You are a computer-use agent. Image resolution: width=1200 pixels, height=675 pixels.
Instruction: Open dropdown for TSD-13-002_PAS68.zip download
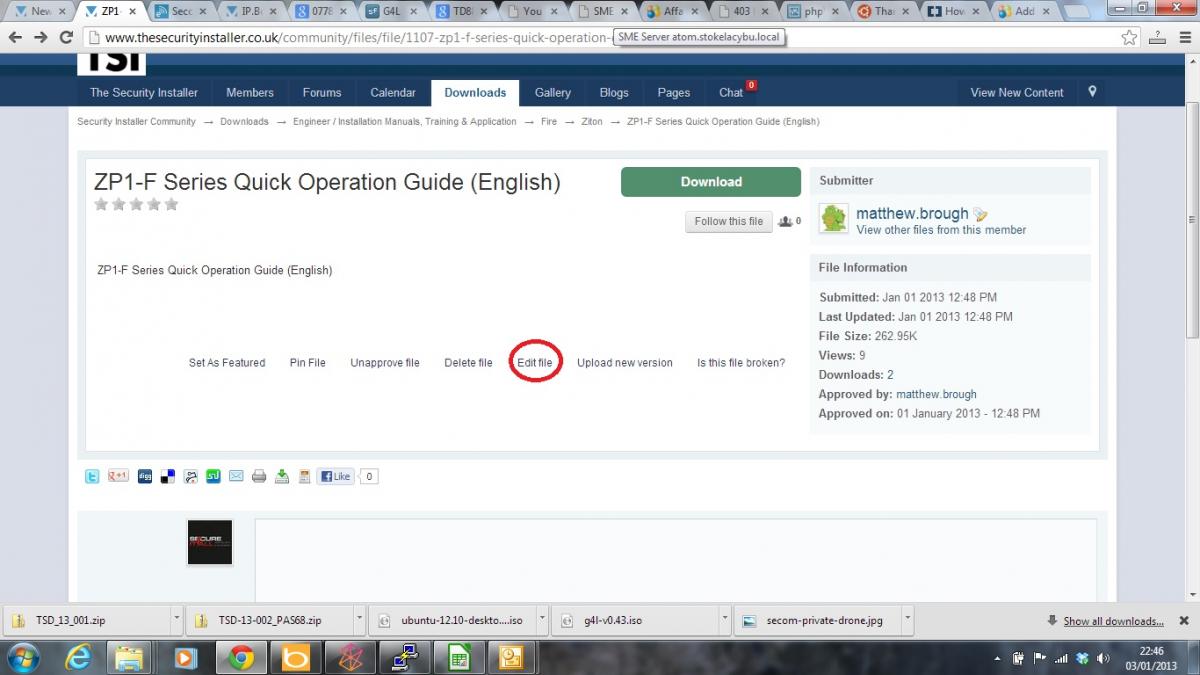(x=360, y=620)
